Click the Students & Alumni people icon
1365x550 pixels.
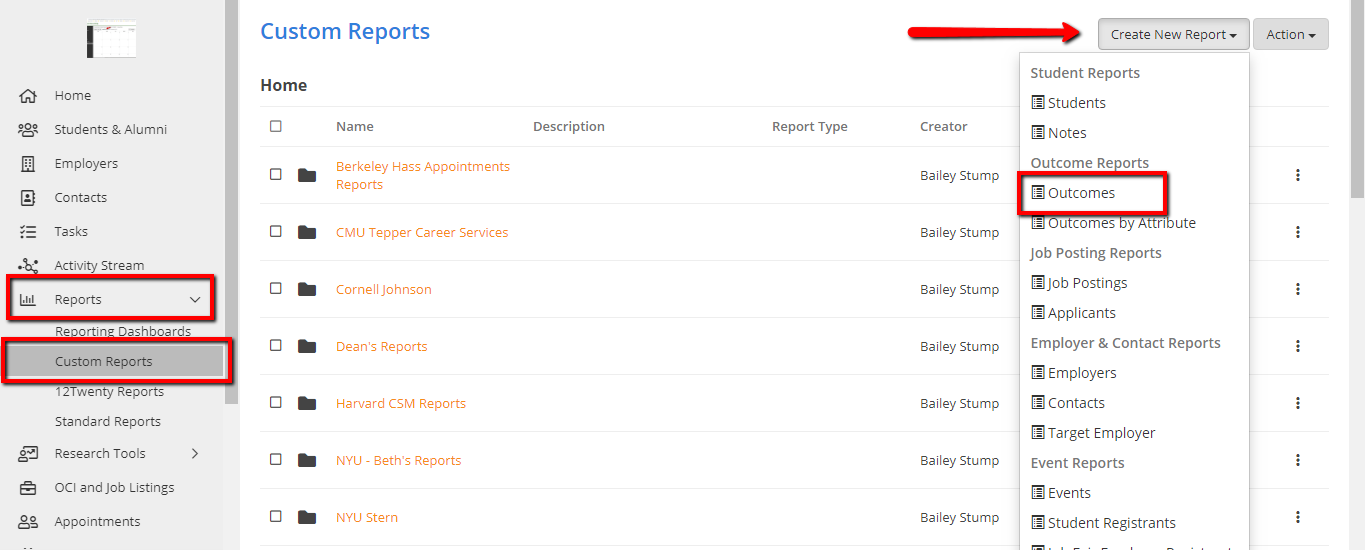(x=28, y=130)
